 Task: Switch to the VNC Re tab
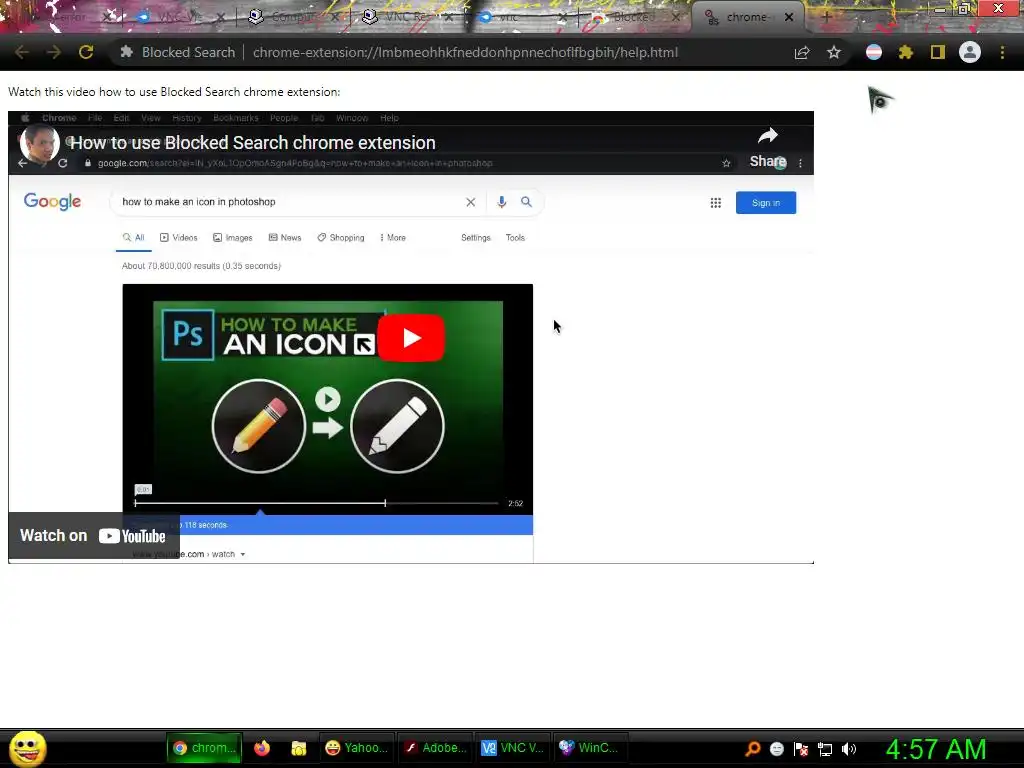(x=405, y=17)
